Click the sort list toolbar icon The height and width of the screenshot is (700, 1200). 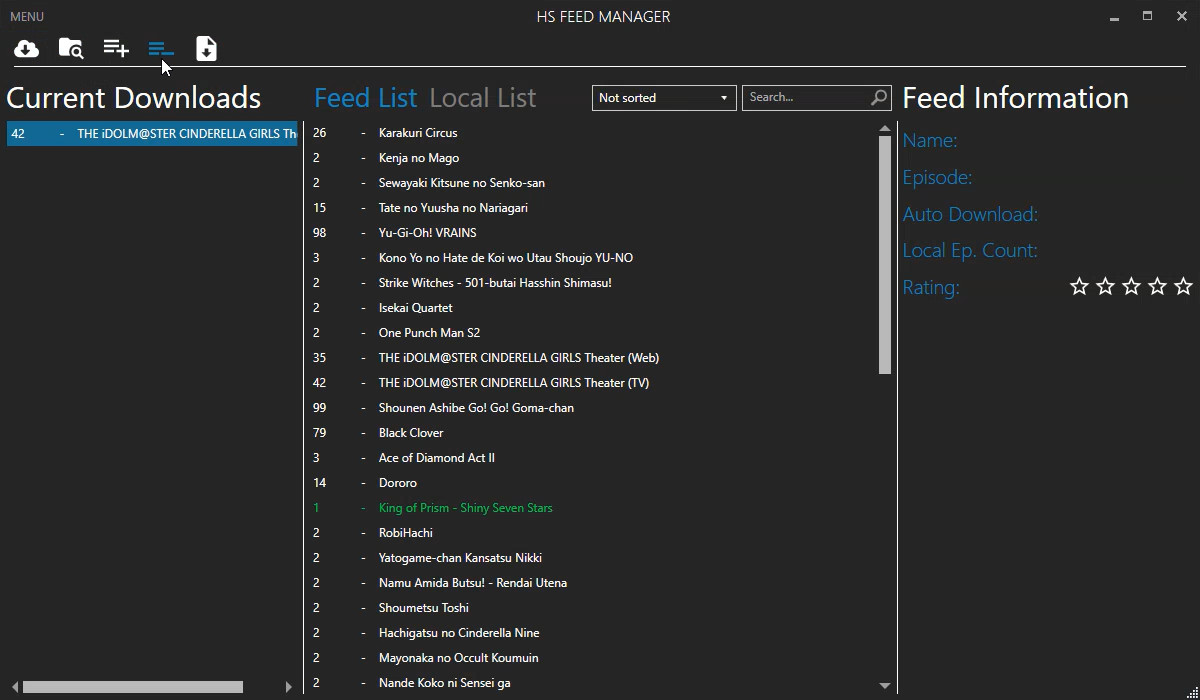click(x=161, y=49)
